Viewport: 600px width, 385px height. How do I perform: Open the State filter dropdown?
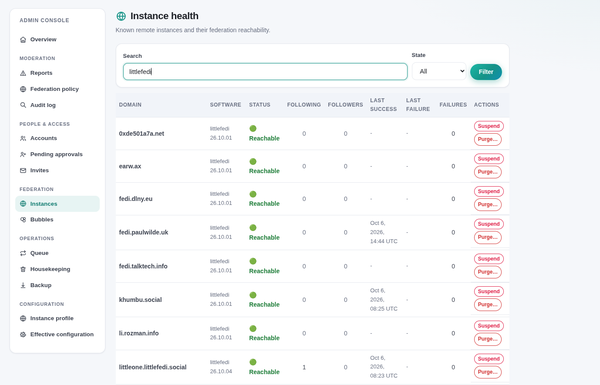tap(439, 71)
